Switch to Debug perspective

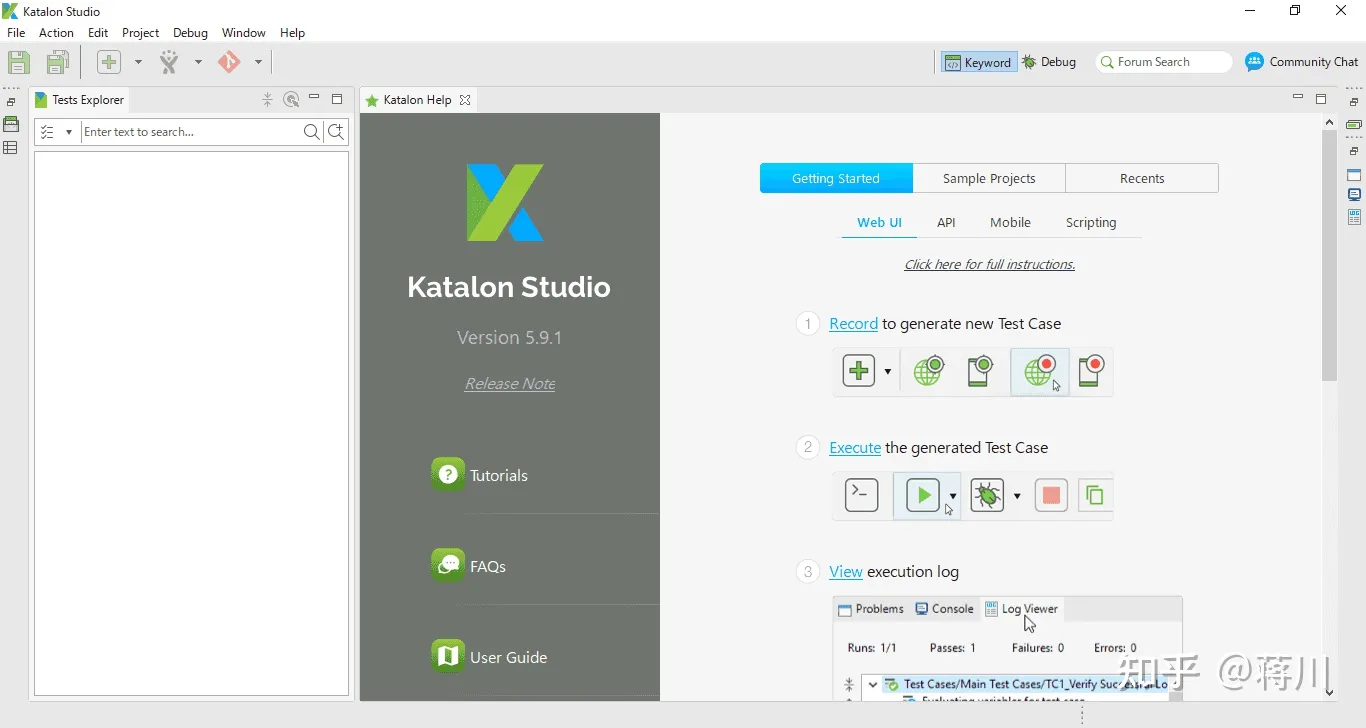(1049, 62)
